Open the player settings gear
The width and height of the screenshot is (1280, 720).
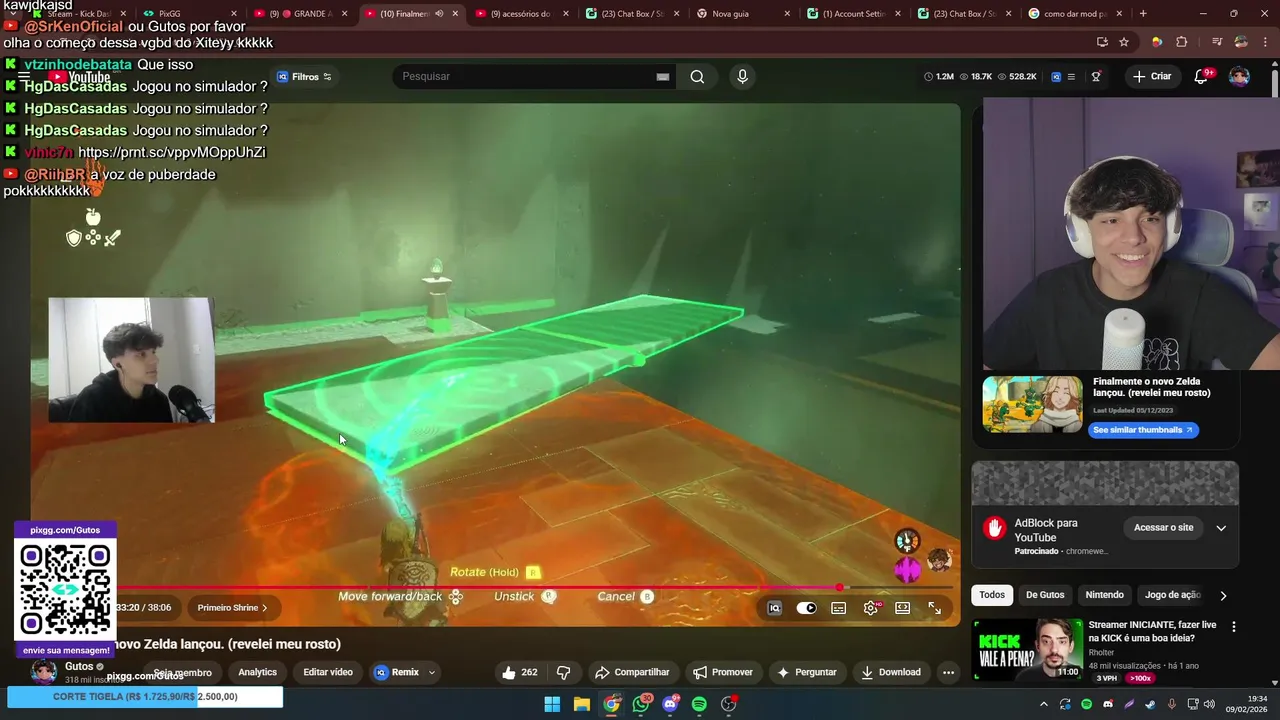click(871, 608)
